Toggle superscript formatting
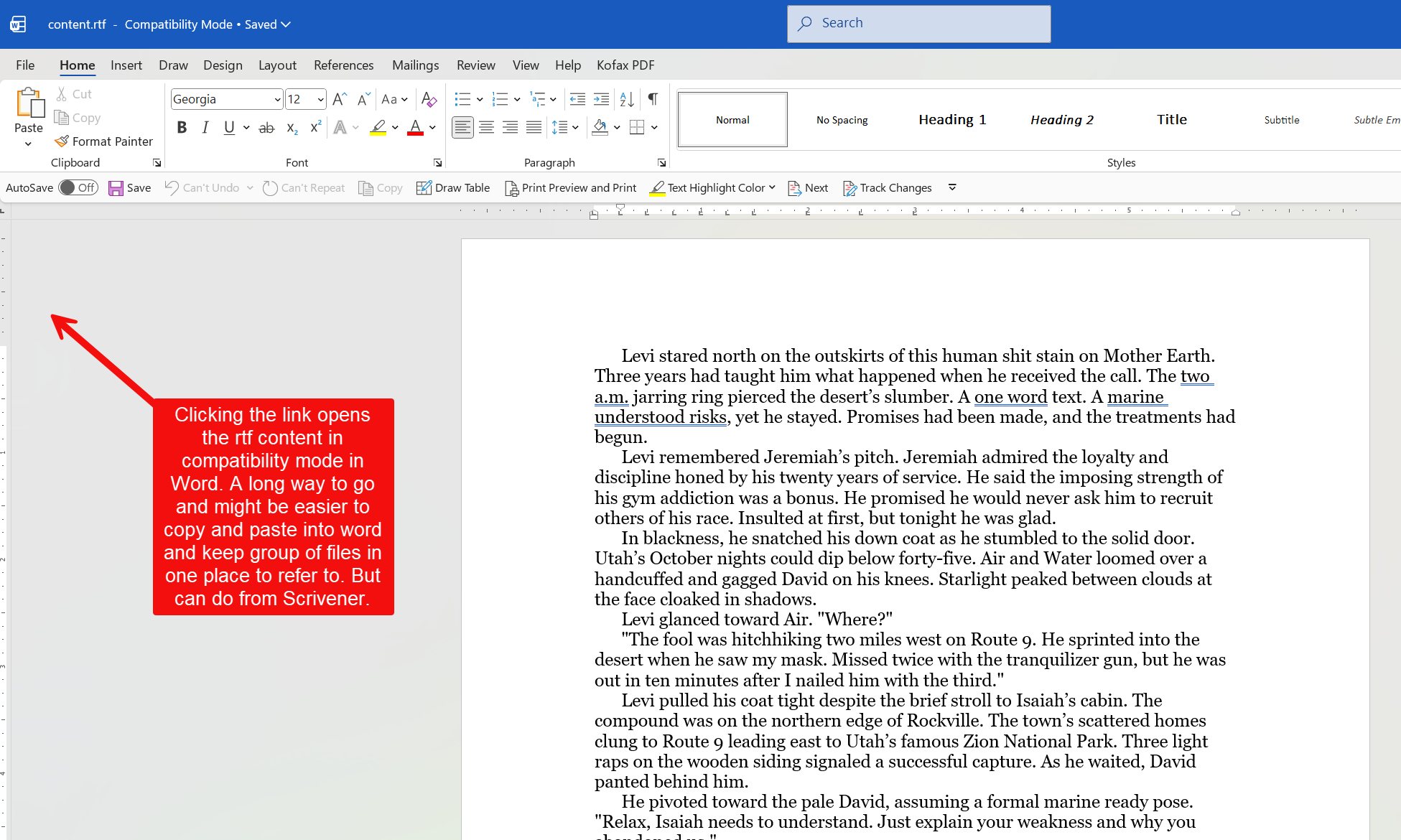1401x840 pixels. 315,128
